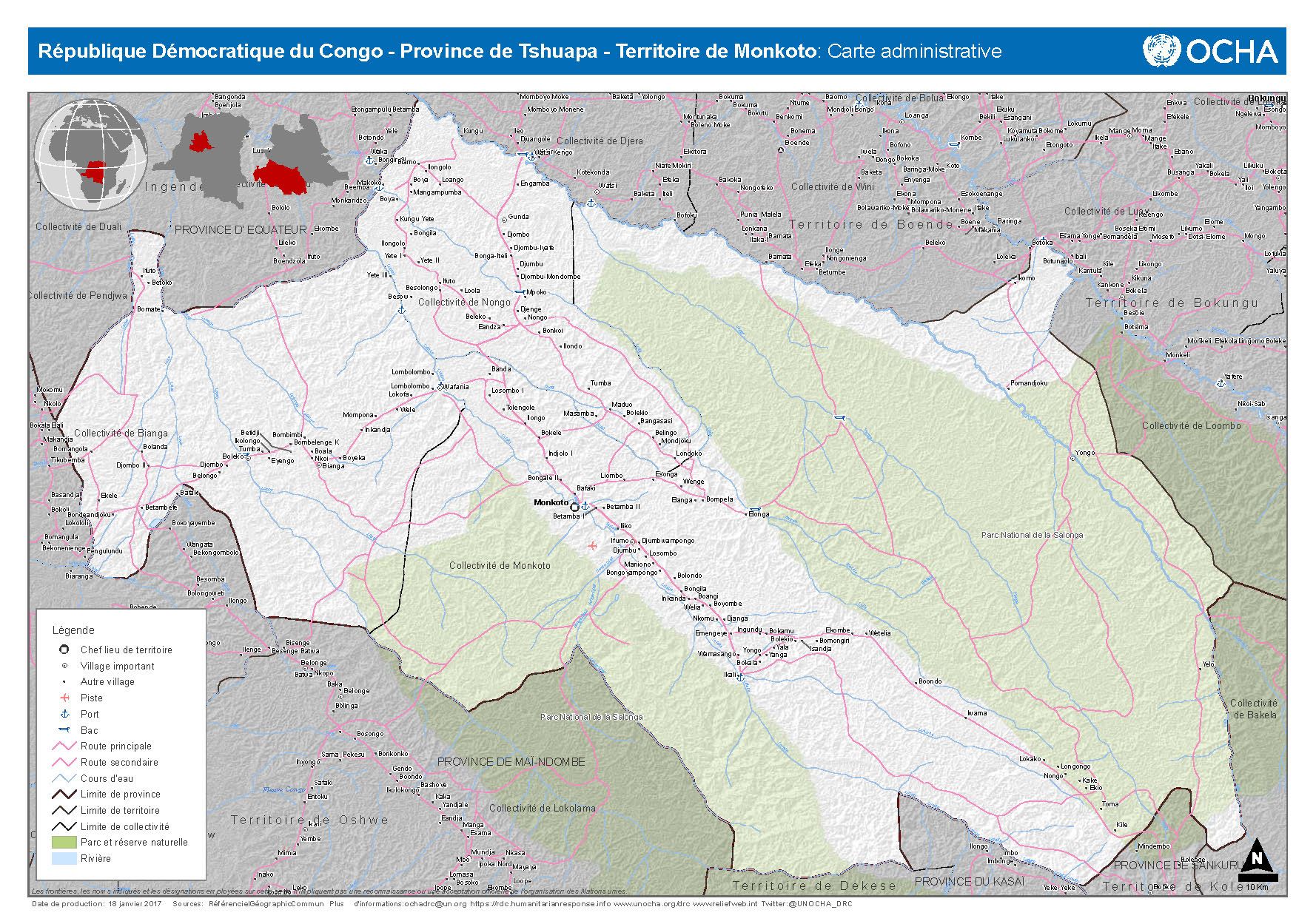Click the light blue Rivière swatch
1316x924 pixels.
(64, 859)
